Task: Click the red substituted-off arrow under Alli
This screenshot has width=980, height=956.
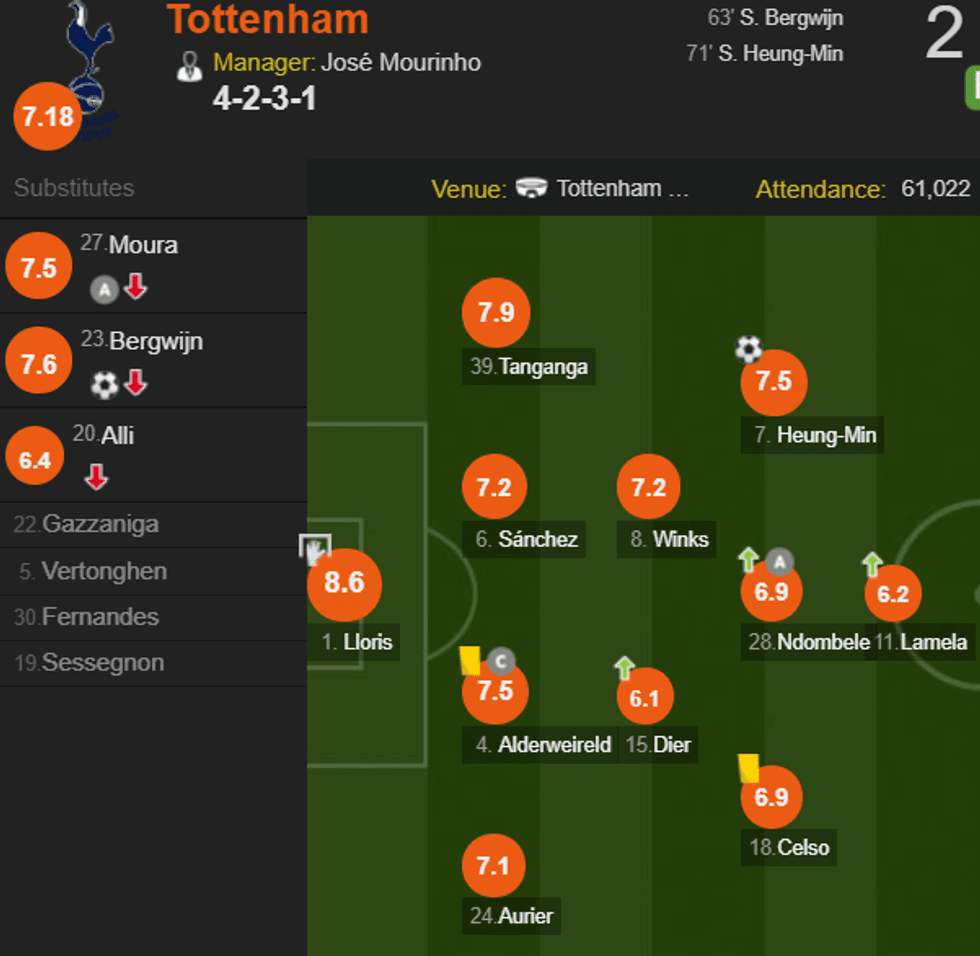Action: coord(96,478)
